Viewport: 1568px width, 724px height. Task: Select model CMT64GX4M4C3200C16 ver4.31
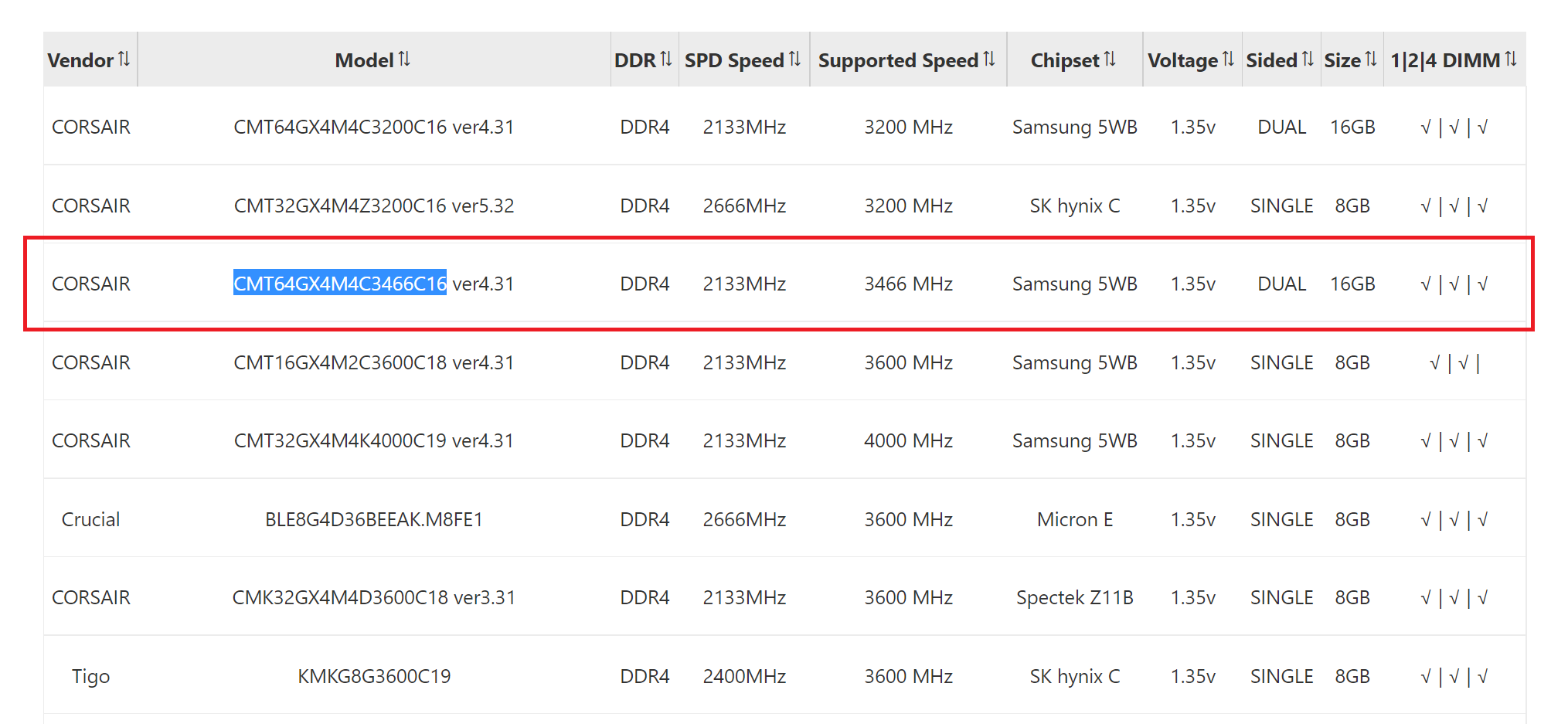tap(374, 127)
